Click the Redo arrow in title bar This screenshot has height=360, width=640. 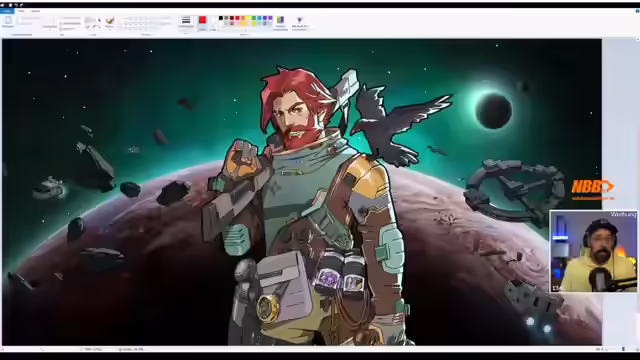click(x=21, y=5)
